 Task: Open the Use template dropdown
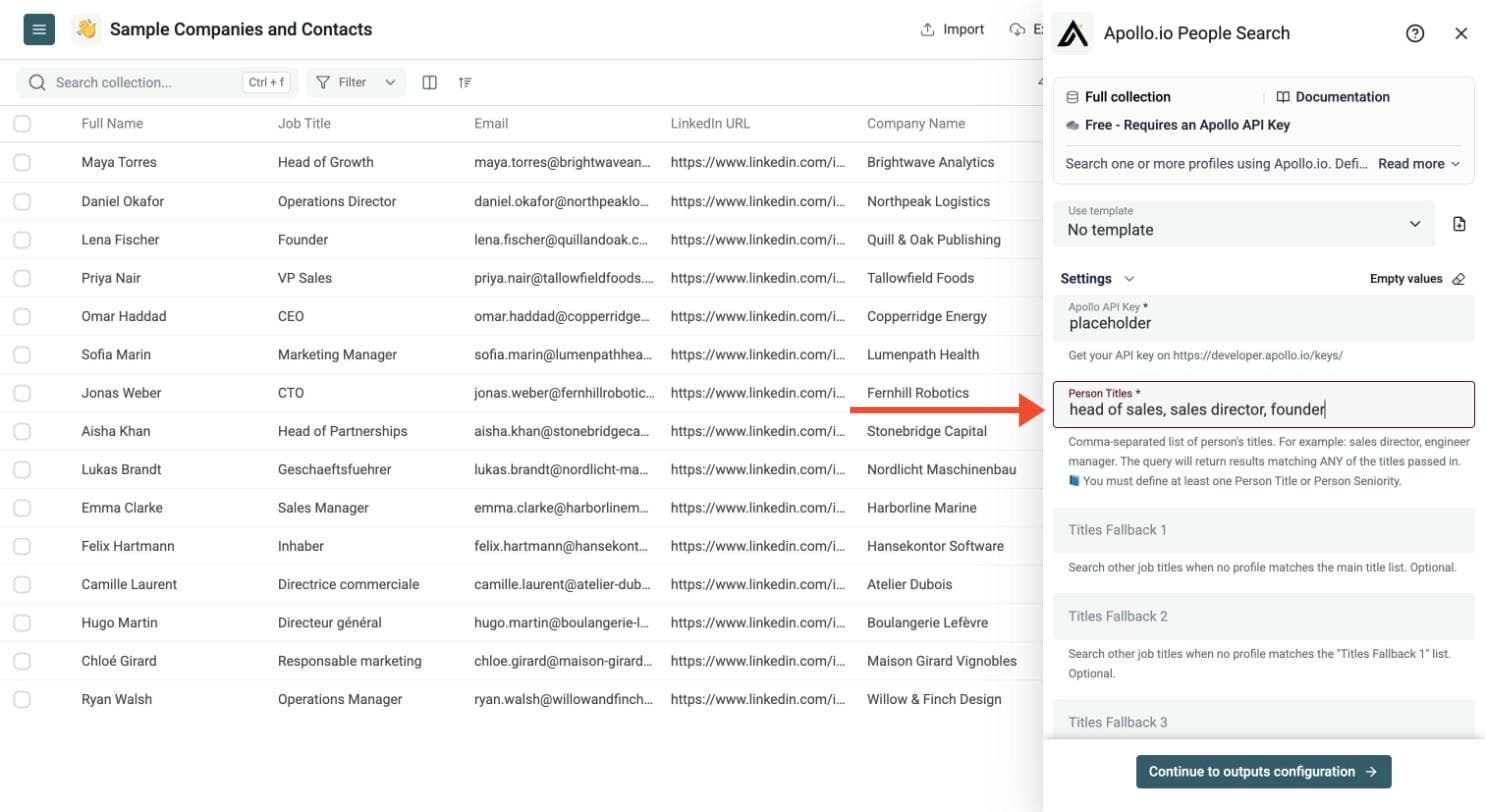[1244, 224]
